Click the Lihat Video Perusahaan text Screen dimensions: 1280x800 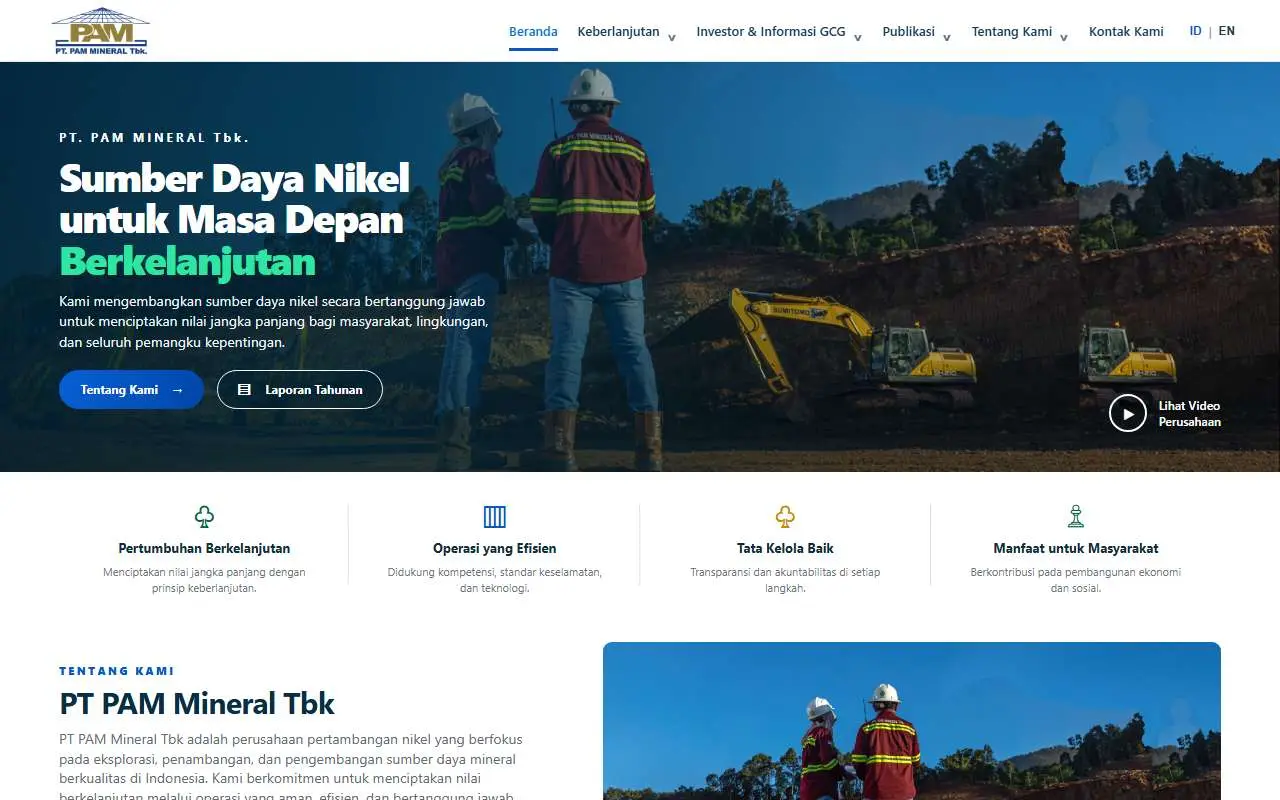tap(1190, 413)
